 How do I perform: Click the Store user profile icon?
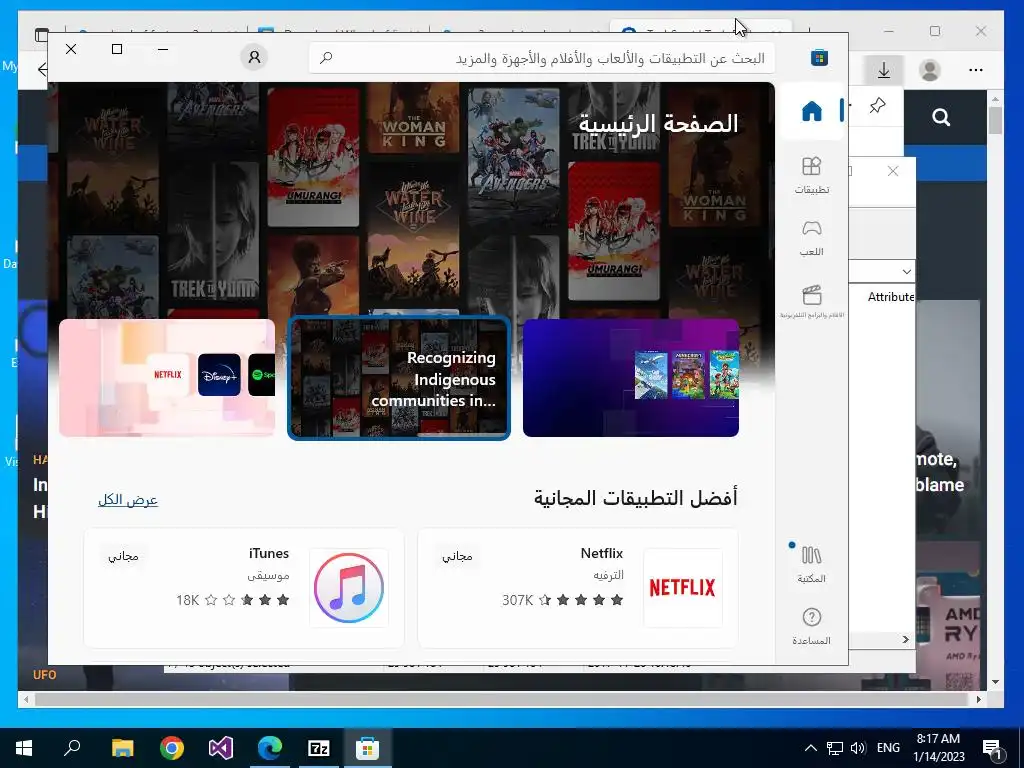(254, 57)
